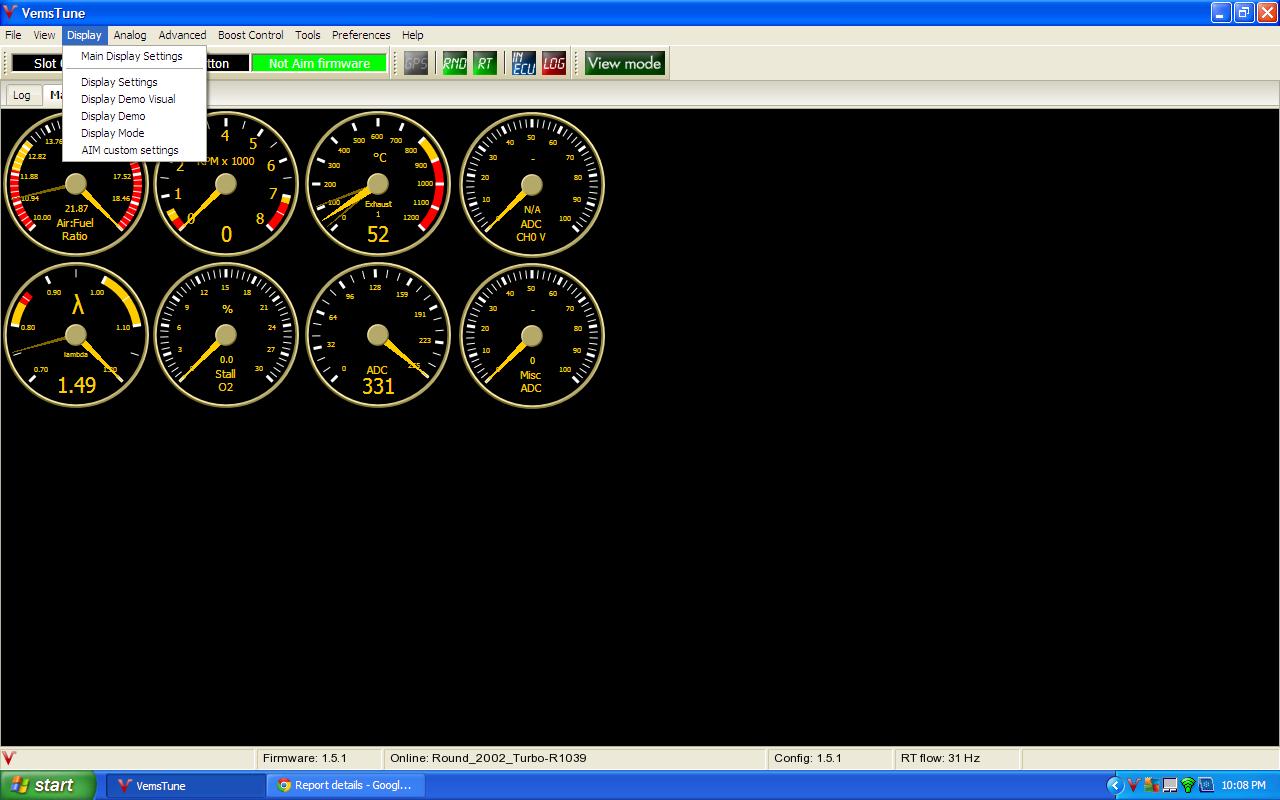
Task: Choose Display Mode from the menu
Action: [134, 133]
